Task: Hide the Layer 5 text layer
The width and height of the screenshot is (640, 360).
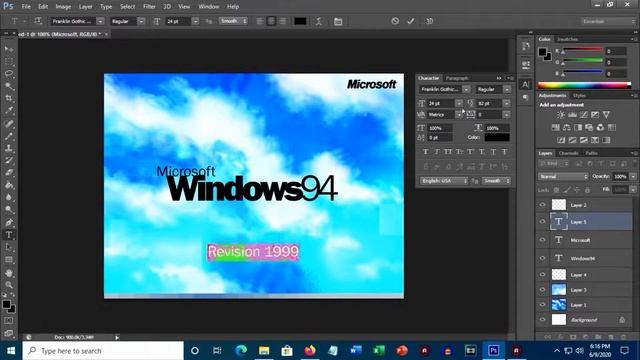Action: (x=542, y=222)
